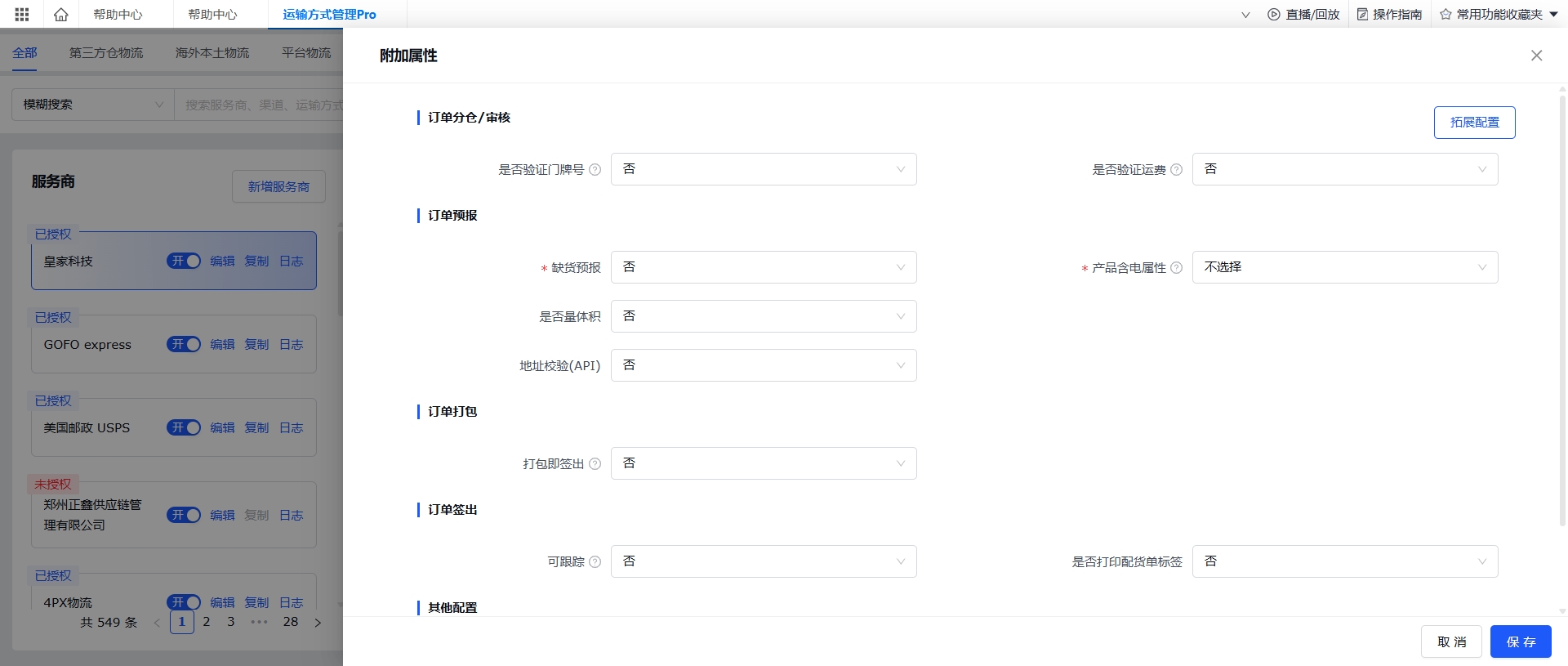The width and height of the screenshot is (1568, 666).
Task: Click the 拓展配置 button
Action: (x=1474, y=123)
